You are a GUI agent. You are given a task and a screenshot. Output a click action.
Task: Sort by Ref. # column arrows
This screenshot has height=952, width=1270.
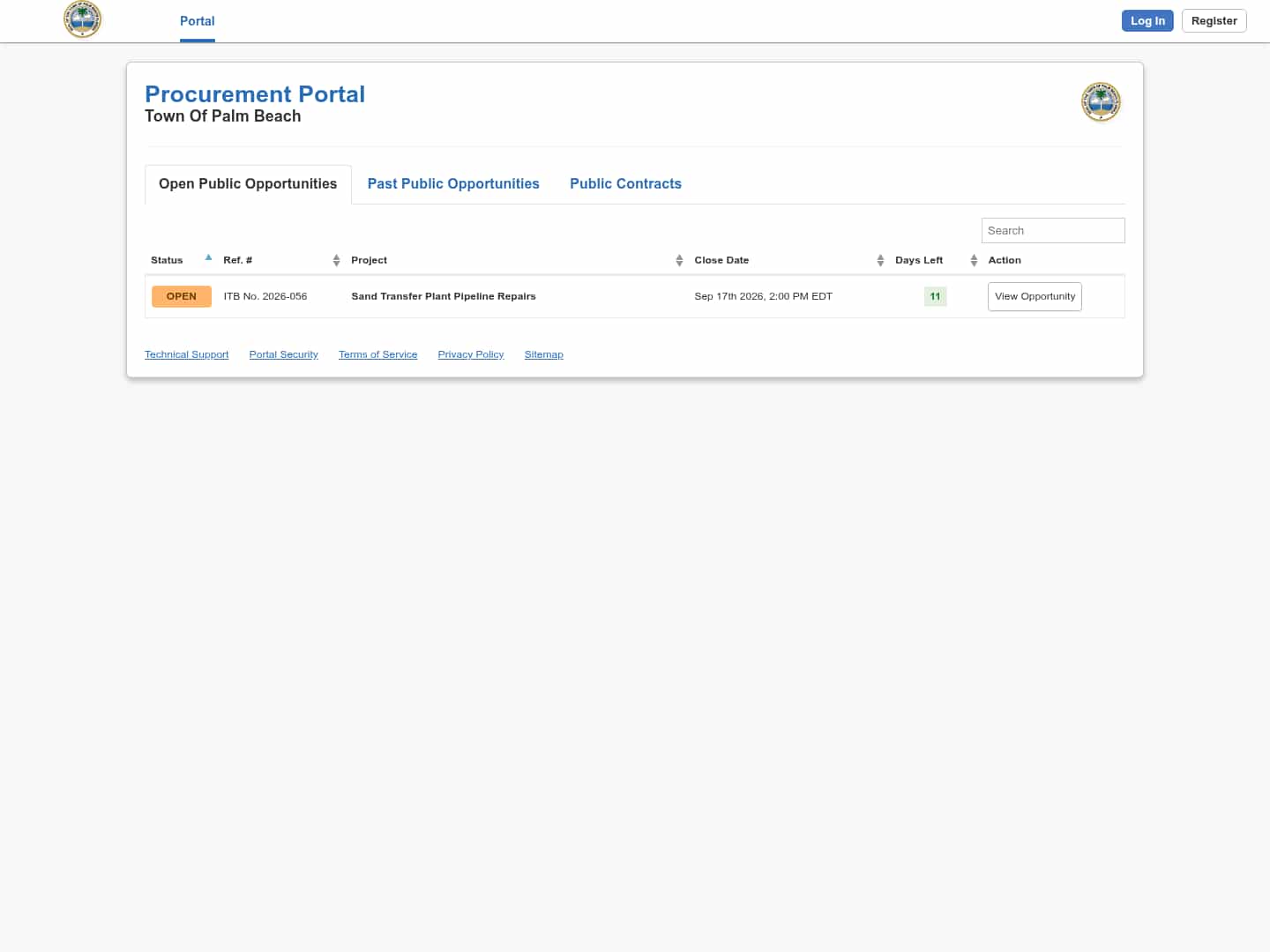click(x=336, y=260)
